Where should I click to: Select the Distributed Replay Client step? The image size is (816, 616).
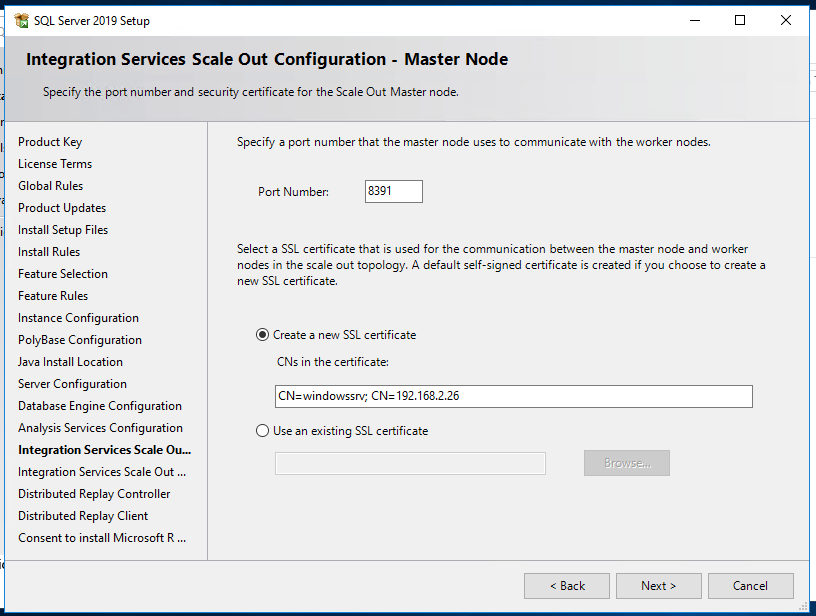click(83, 516)
